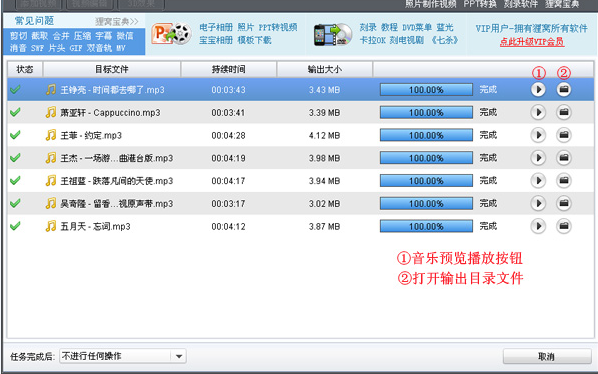Click music note icon of 萧亚轩 file
The image size is (598, 374).
pyautogui.click(x=51, y=112)
